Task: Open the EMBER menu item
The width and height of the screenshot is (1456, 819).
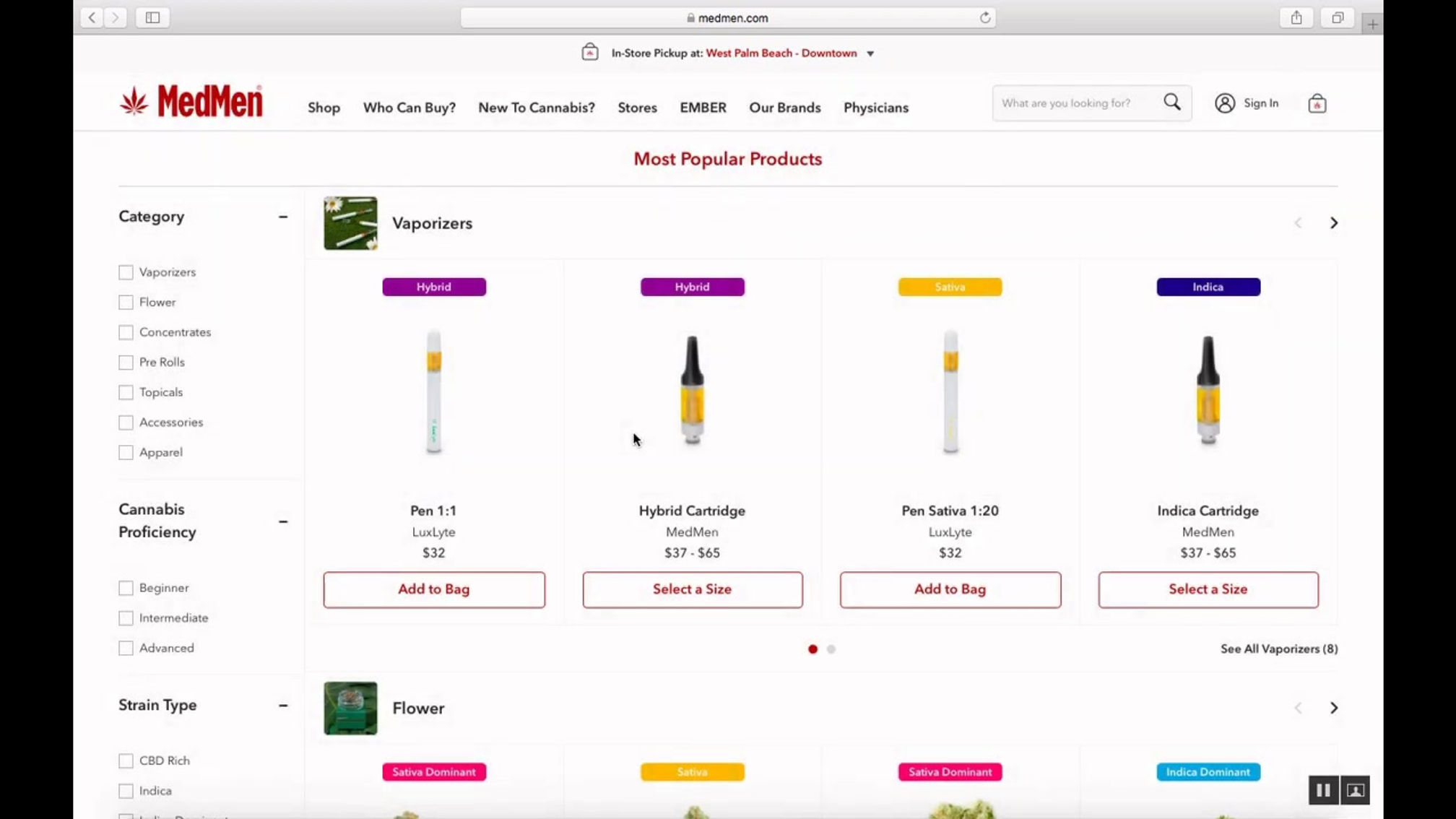Action: coord(703,108)
